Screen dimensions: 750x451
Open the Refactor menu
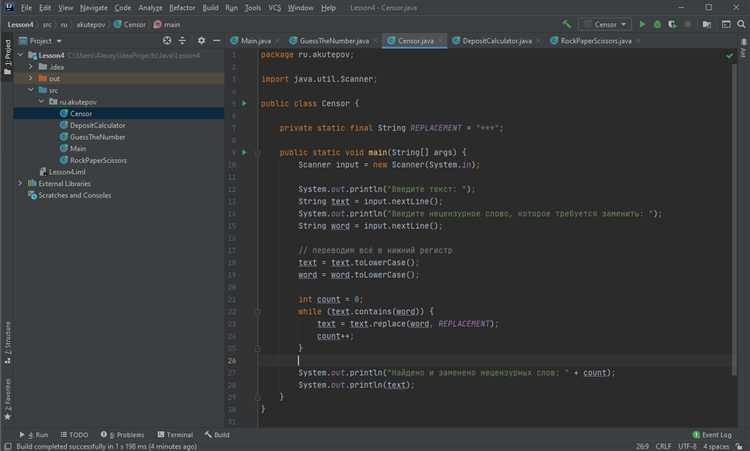(182, 8)
